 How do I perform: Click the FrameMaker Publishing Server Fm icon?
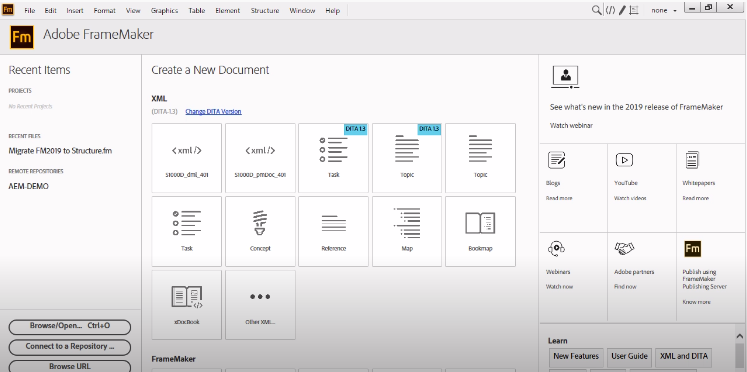pyautogui.click(x=692, y=249)
